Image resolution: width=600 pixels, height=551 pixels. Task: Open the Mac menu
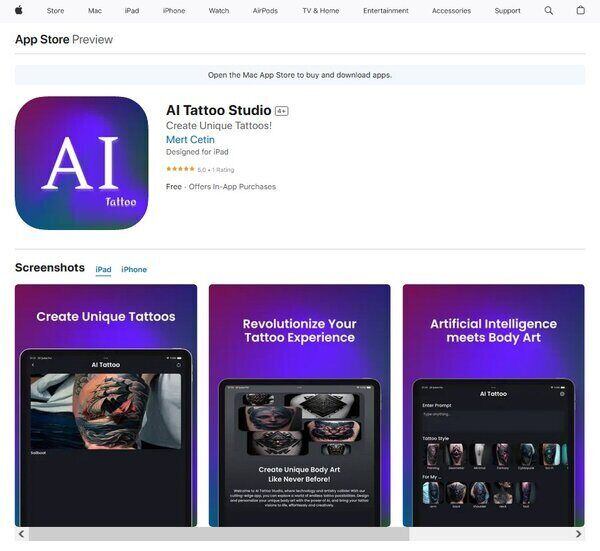click(x=95, y=11)
